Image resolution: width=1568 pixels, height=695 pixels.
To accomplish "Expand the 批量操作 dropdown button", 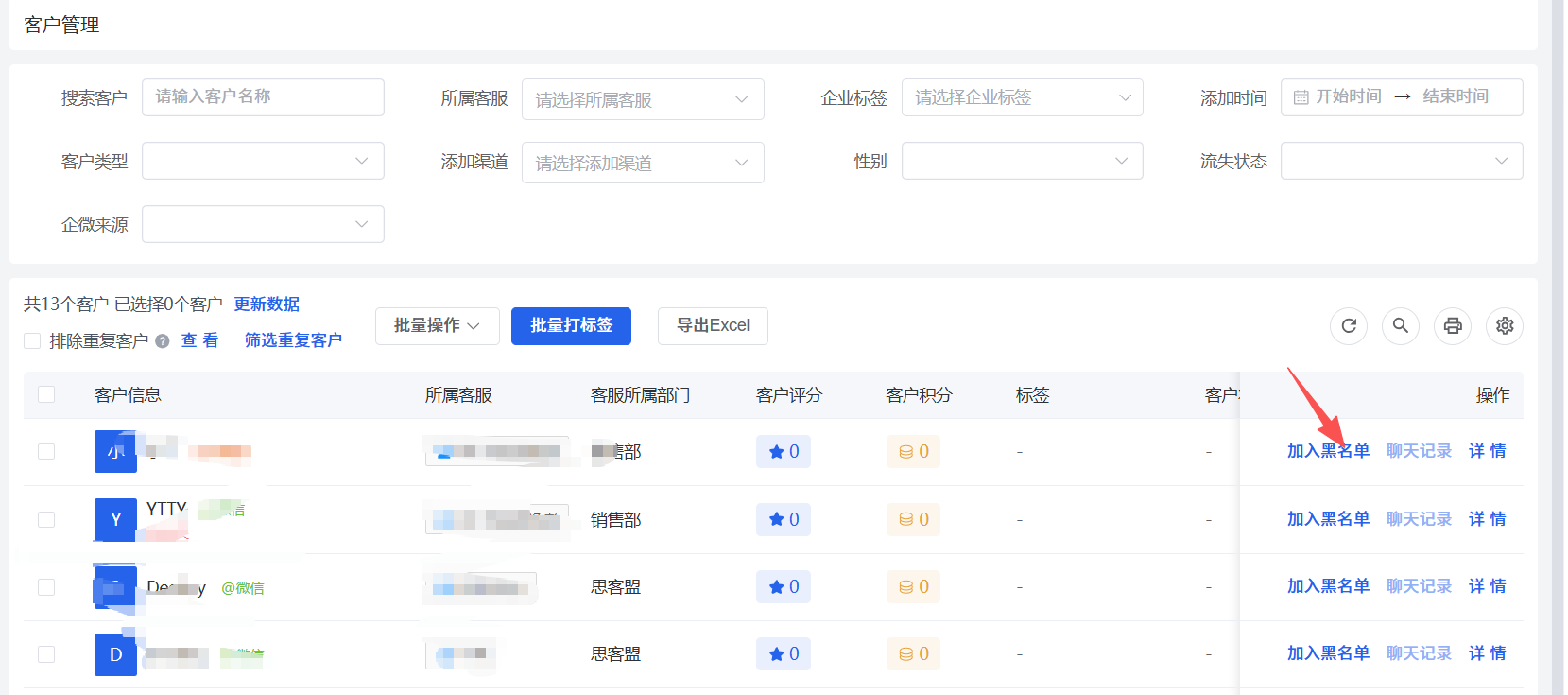I will [437, 326].
